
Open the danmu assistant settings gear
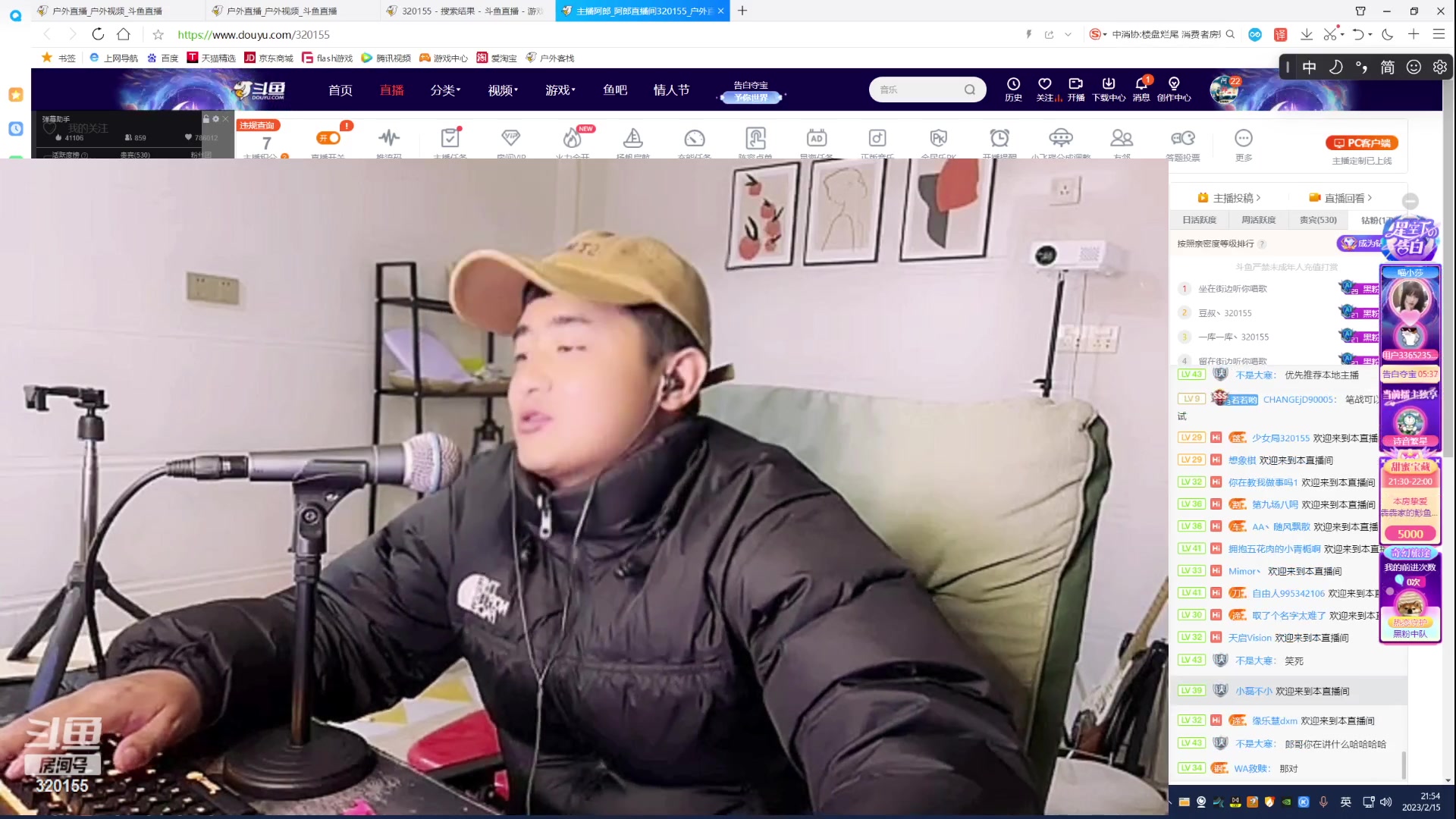click(215, 119)
